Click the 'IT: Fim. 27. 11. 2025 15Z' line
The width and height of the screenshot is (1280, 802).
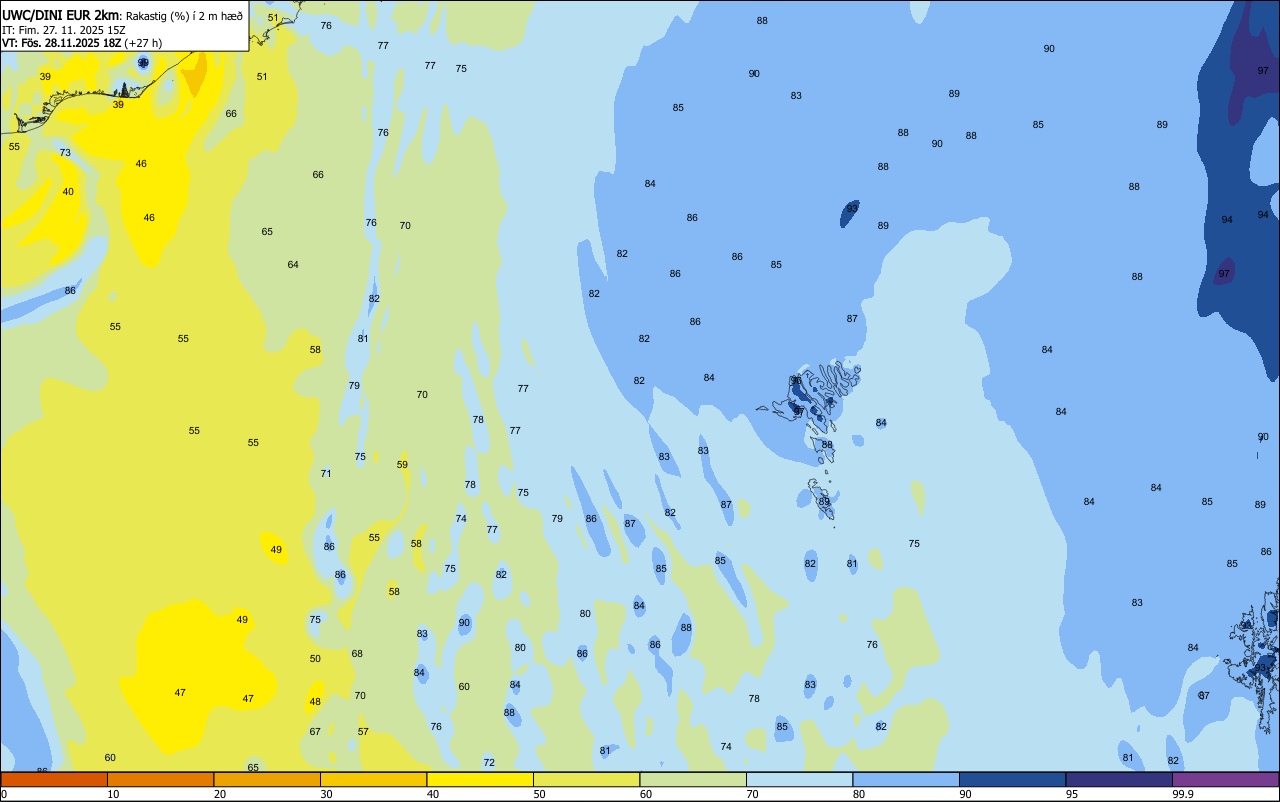(63, 30)
